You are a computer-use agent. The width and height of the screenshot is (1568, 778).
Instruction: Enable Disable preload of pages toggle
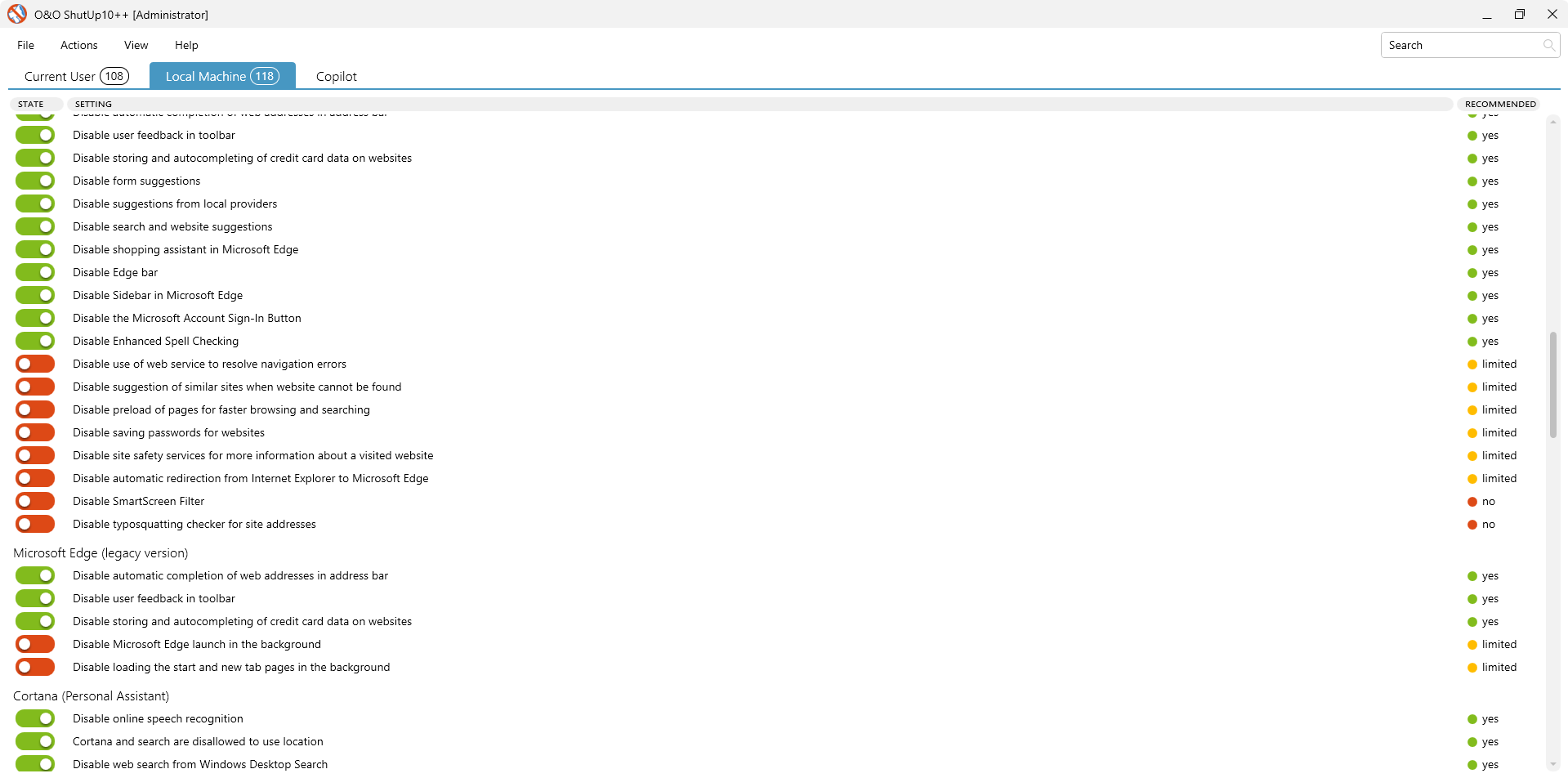point(35,409)
